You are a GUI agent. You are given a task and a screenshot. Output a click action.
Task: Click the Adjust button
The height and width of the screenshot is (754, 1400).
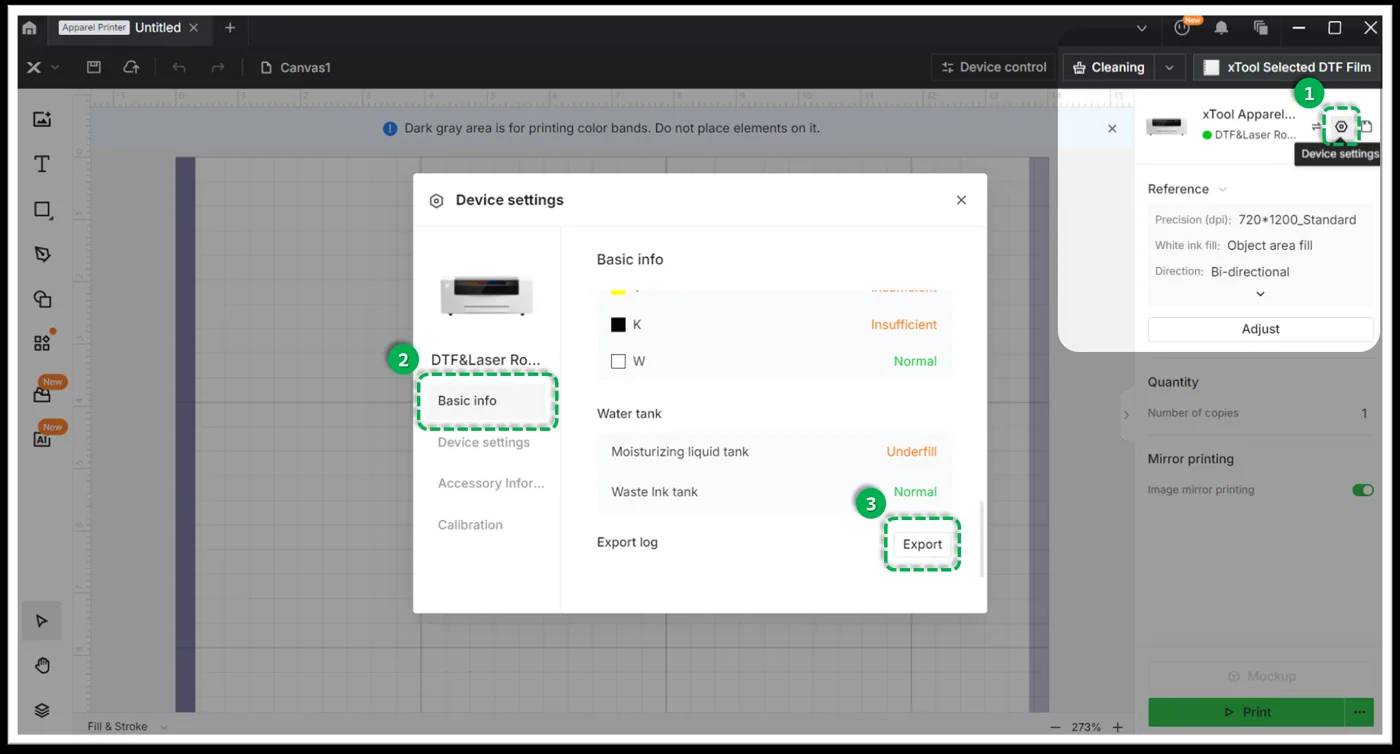coord(1260,329)
